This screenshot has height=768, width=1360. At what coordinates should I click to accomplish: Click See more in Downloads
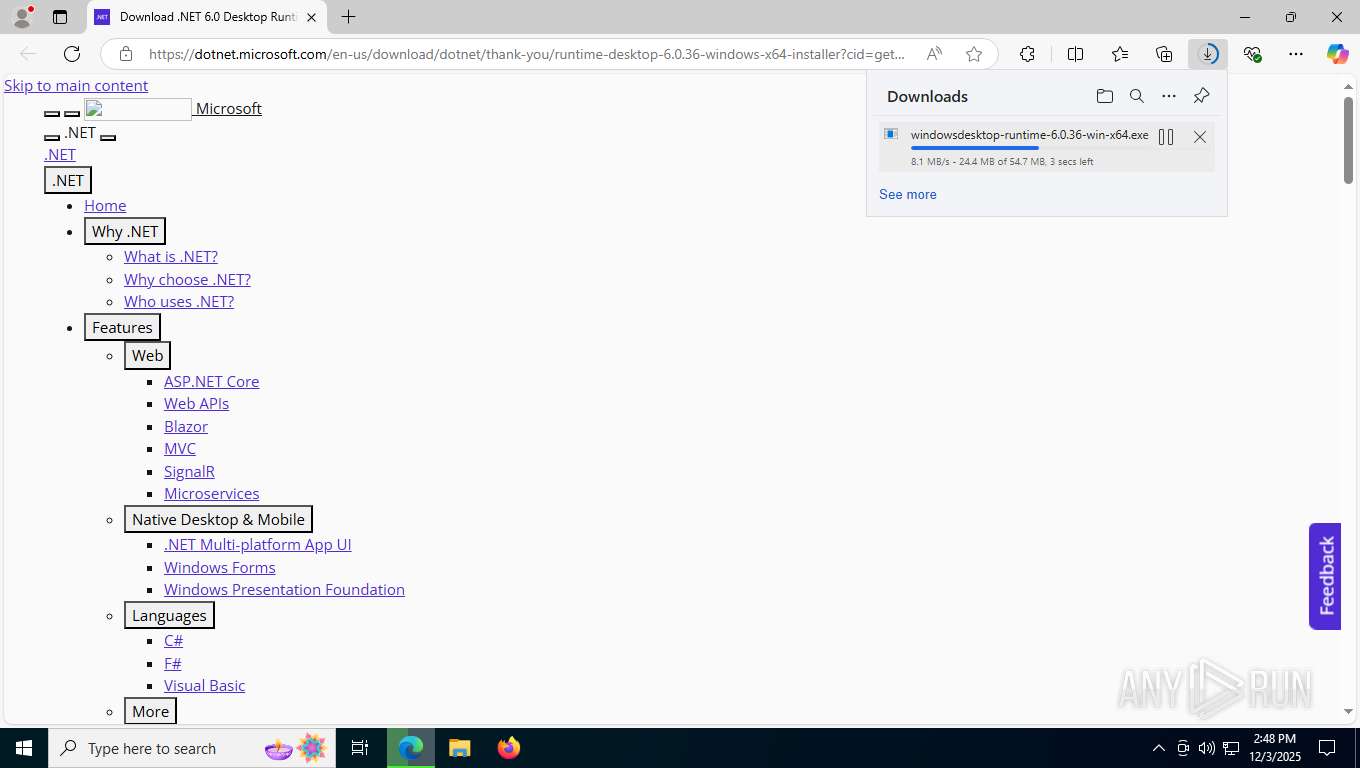[x=908, y=194]
